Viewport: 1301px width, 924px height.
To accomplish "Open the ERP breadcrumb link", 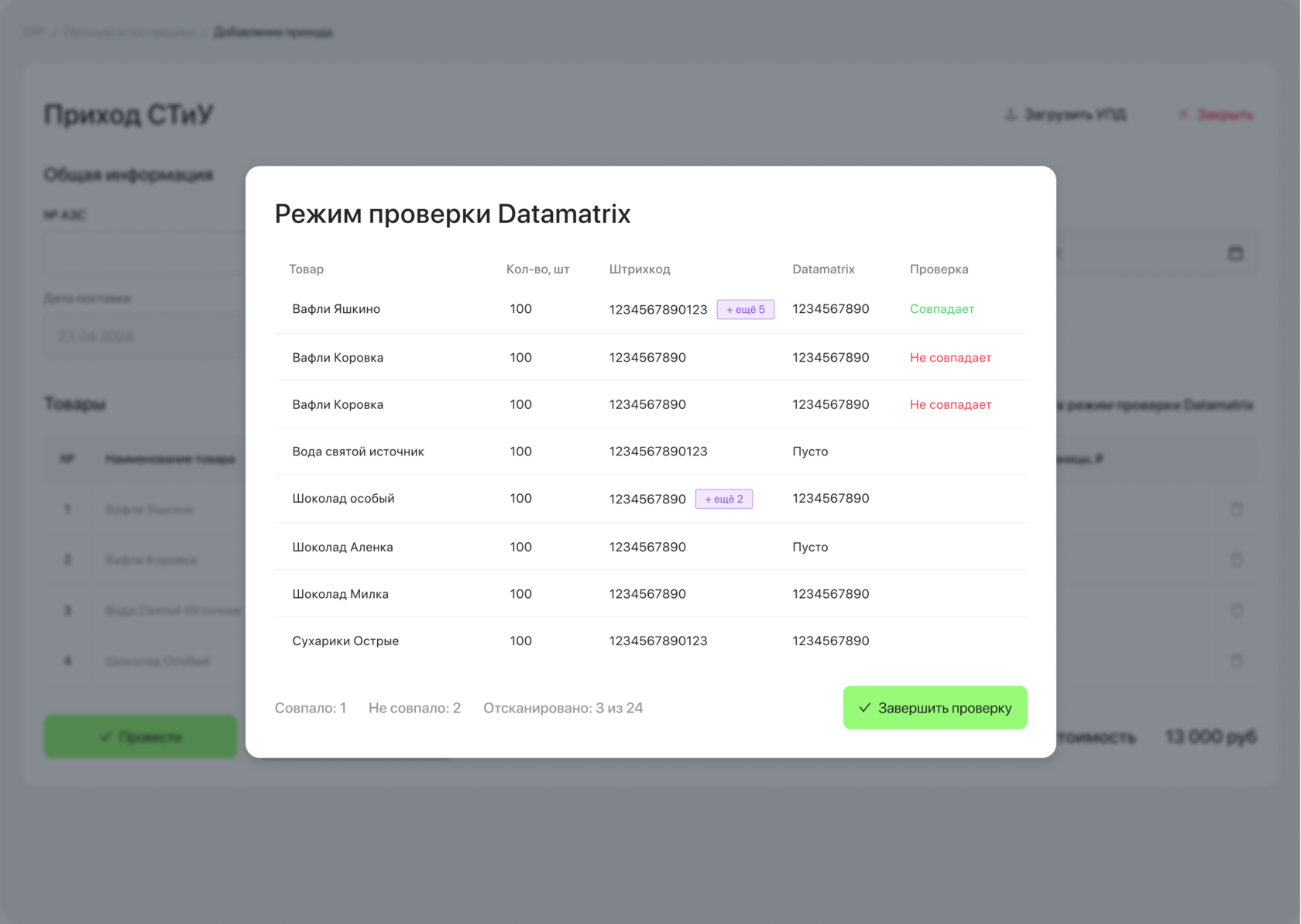I will click(x=33, y=32).
